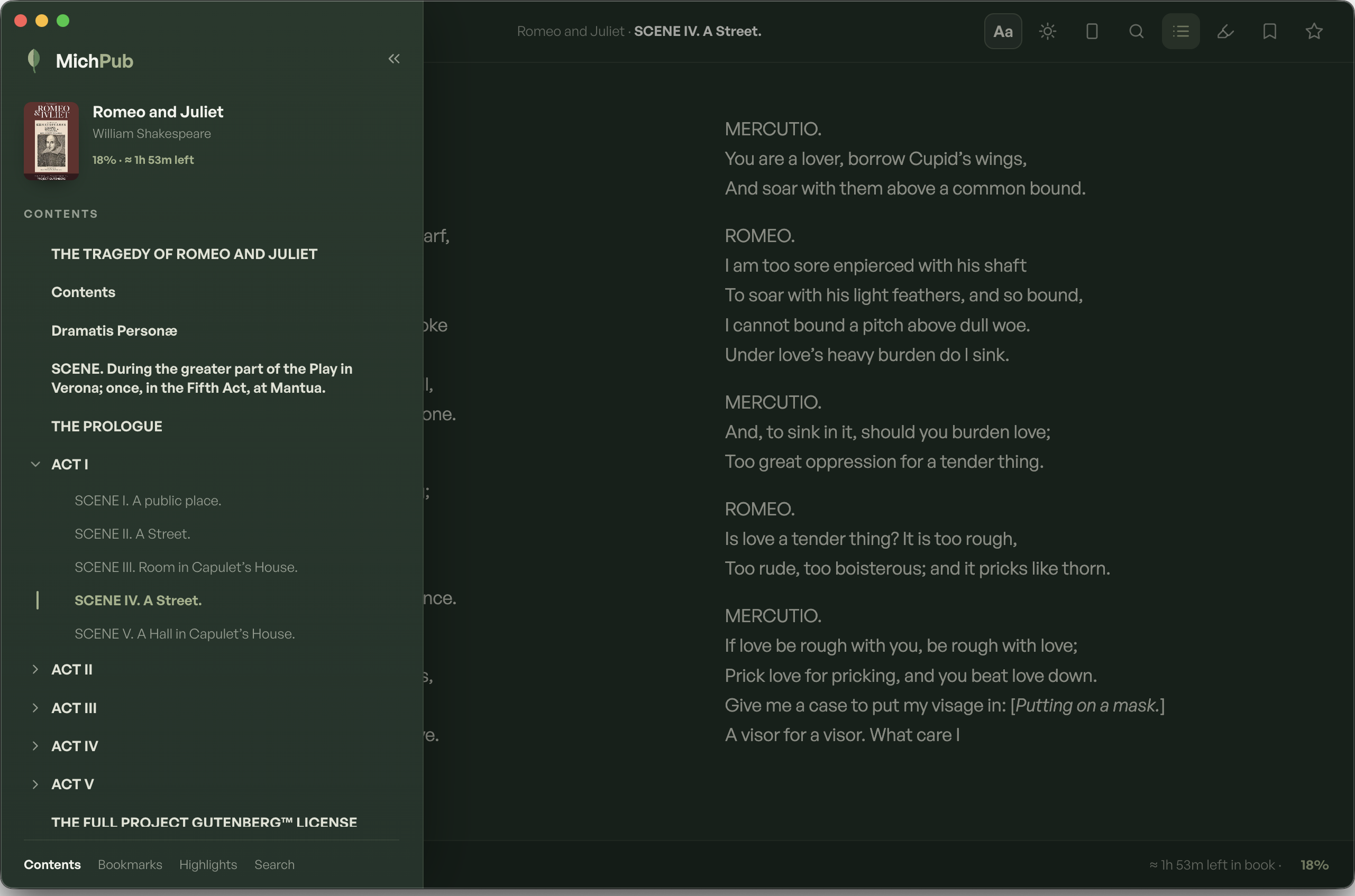Screen dimensions: 1355x896
Task: Expand the ACT II chevron
Action: click(x=35, y=670)
